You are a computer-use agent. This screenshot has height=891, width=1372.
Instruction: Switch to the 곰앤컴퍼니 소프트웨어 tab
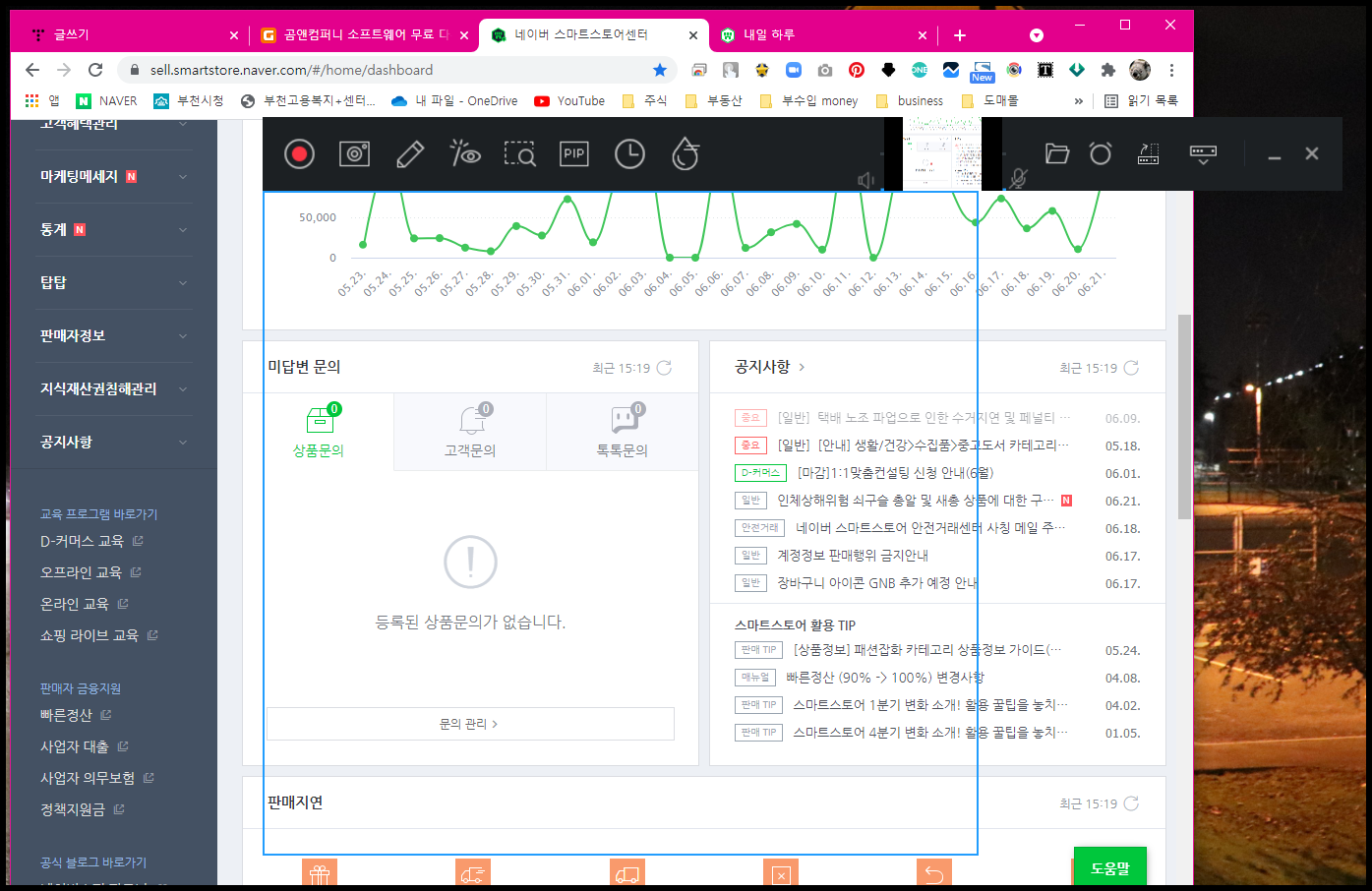(x=364, y=35)
